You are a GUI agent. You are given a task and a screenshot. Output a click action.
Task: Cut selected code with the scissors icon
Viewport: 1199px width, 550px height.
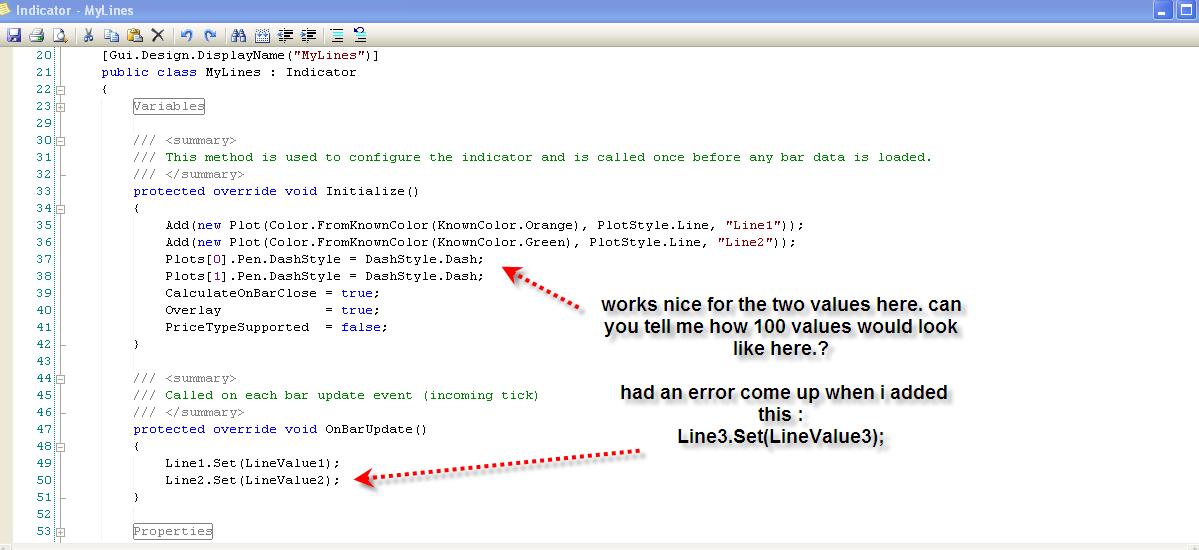(x=89, y=34)
